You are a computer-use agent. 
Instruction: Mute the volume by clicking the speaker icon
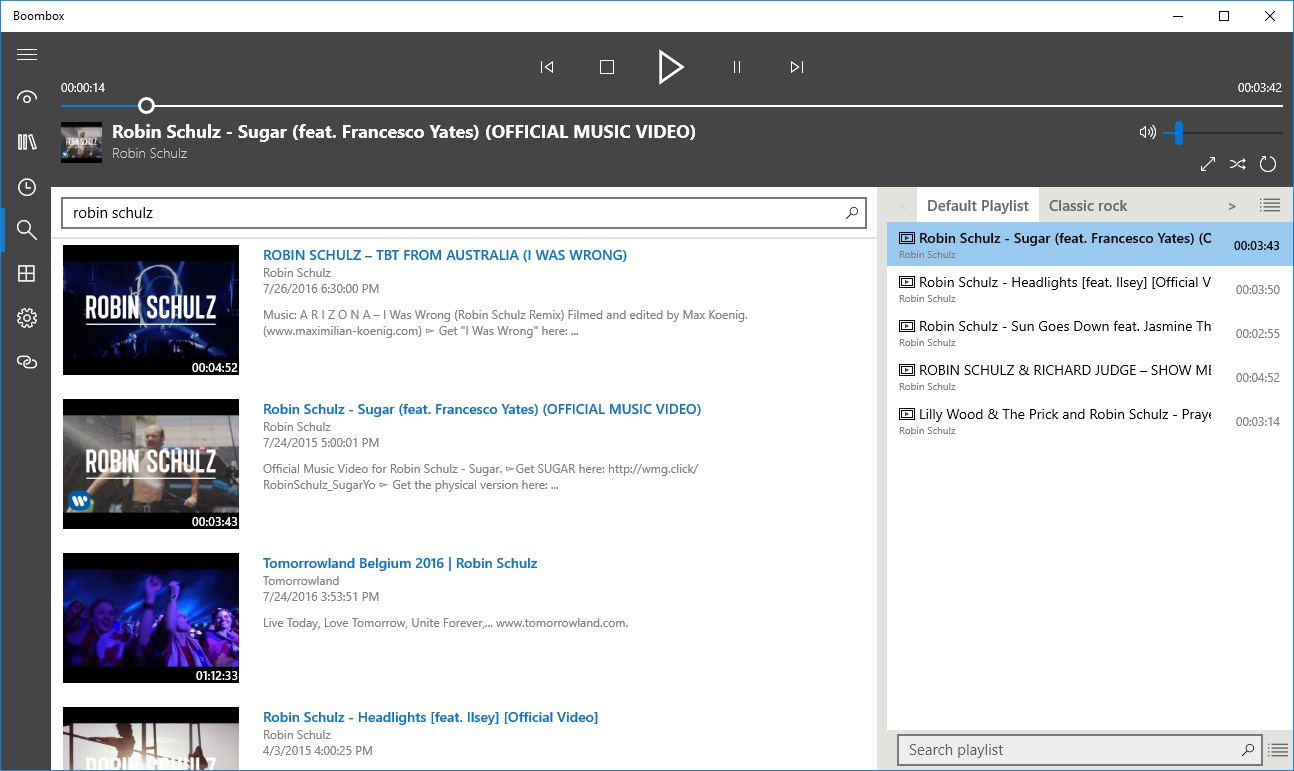click(x=1147, y=131)
